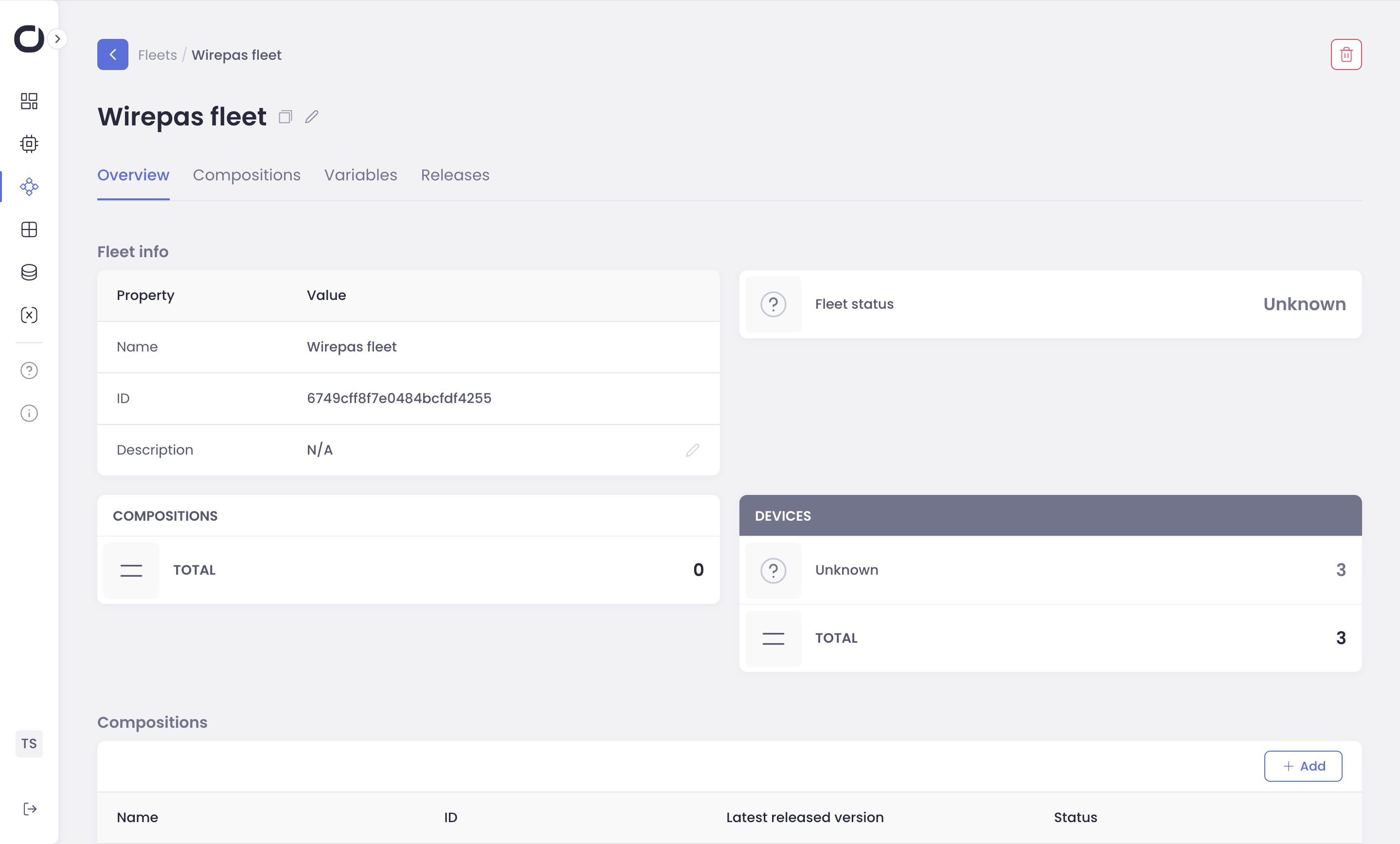The height and width of the screenshot is (844, 1400).
Task: Open the variables (x) icon in sidebar
Action: (x=29, y=315)
